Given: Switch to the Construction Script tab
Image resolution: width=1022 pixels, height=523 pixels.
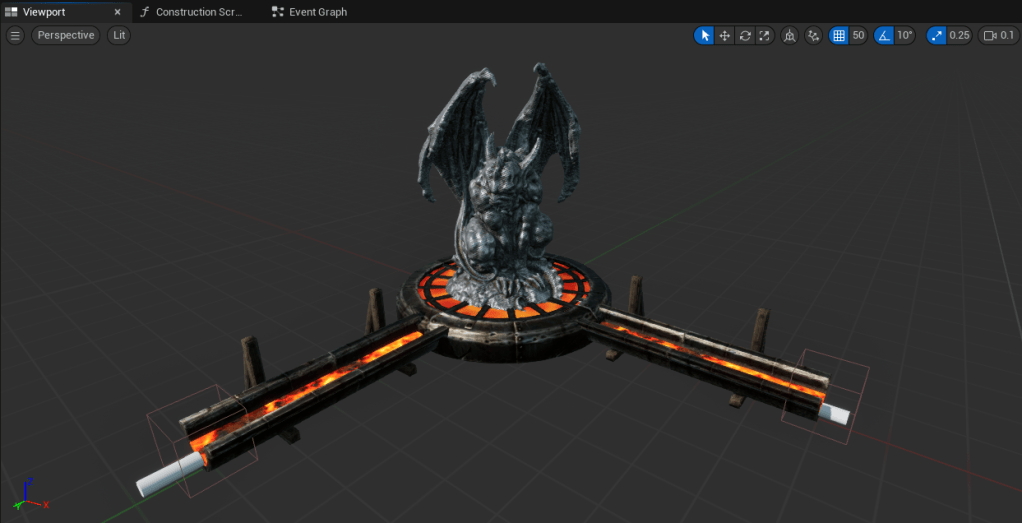Looking at the screenshot, I should 195,12.
